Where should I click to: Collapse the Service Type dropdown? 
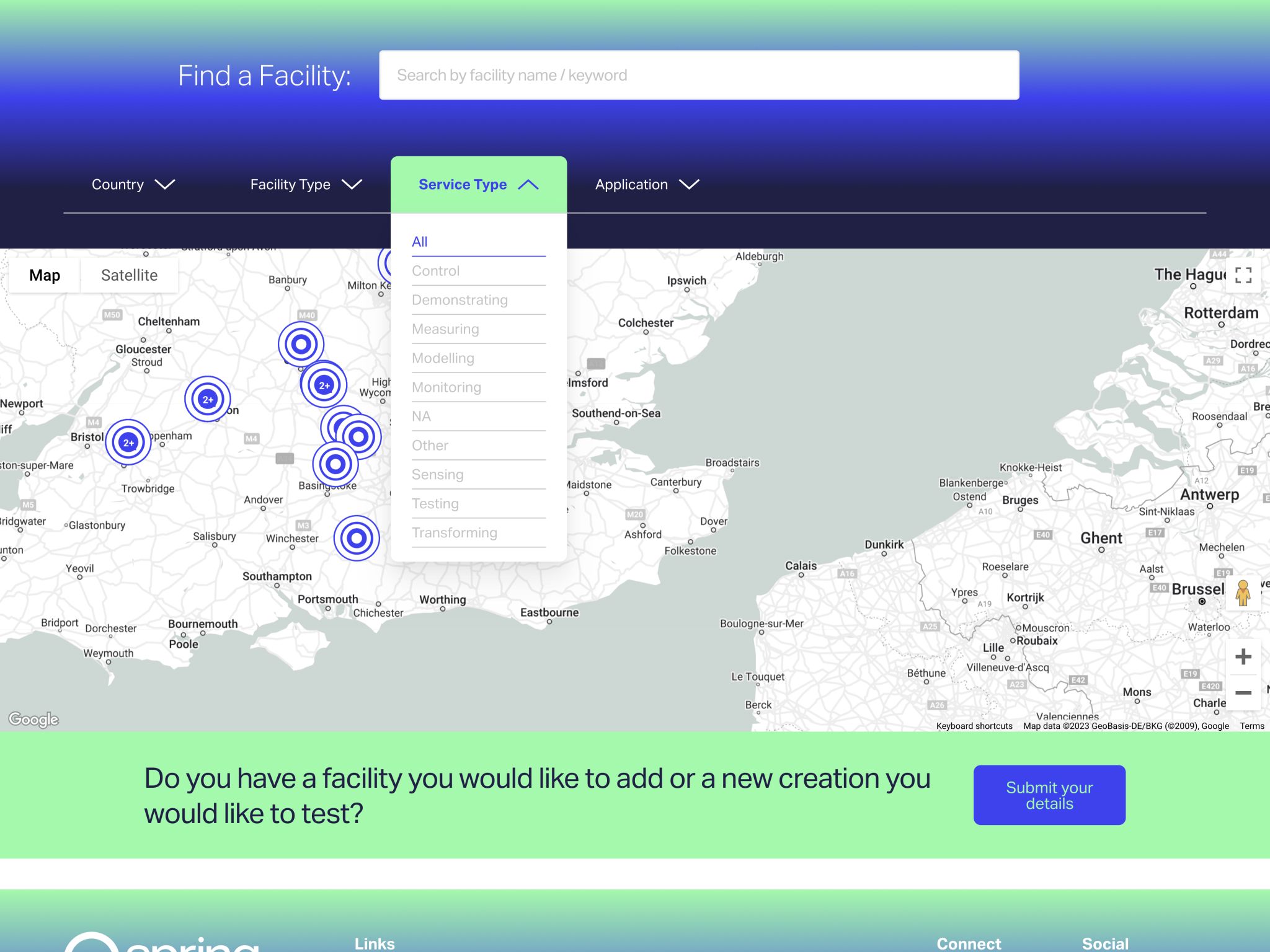[478, 185]
